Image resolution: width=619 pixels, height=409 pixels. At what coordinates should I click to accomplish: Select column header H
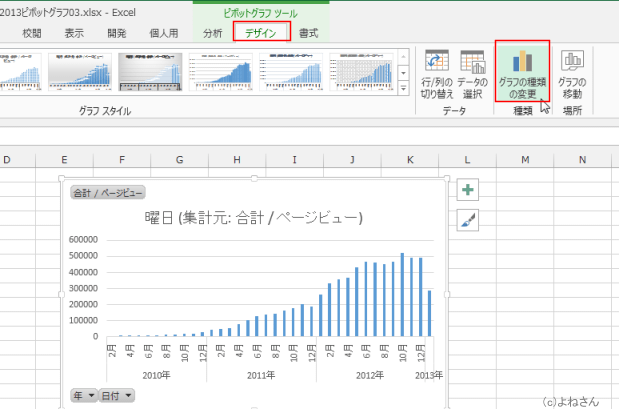click(237, 160)
